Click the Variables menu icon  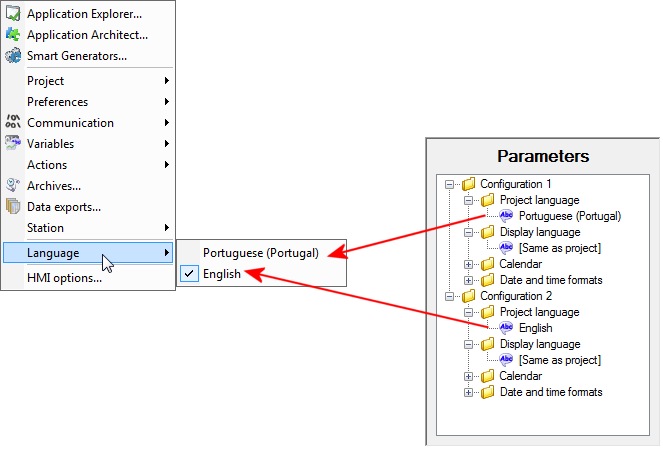[13, 143]
